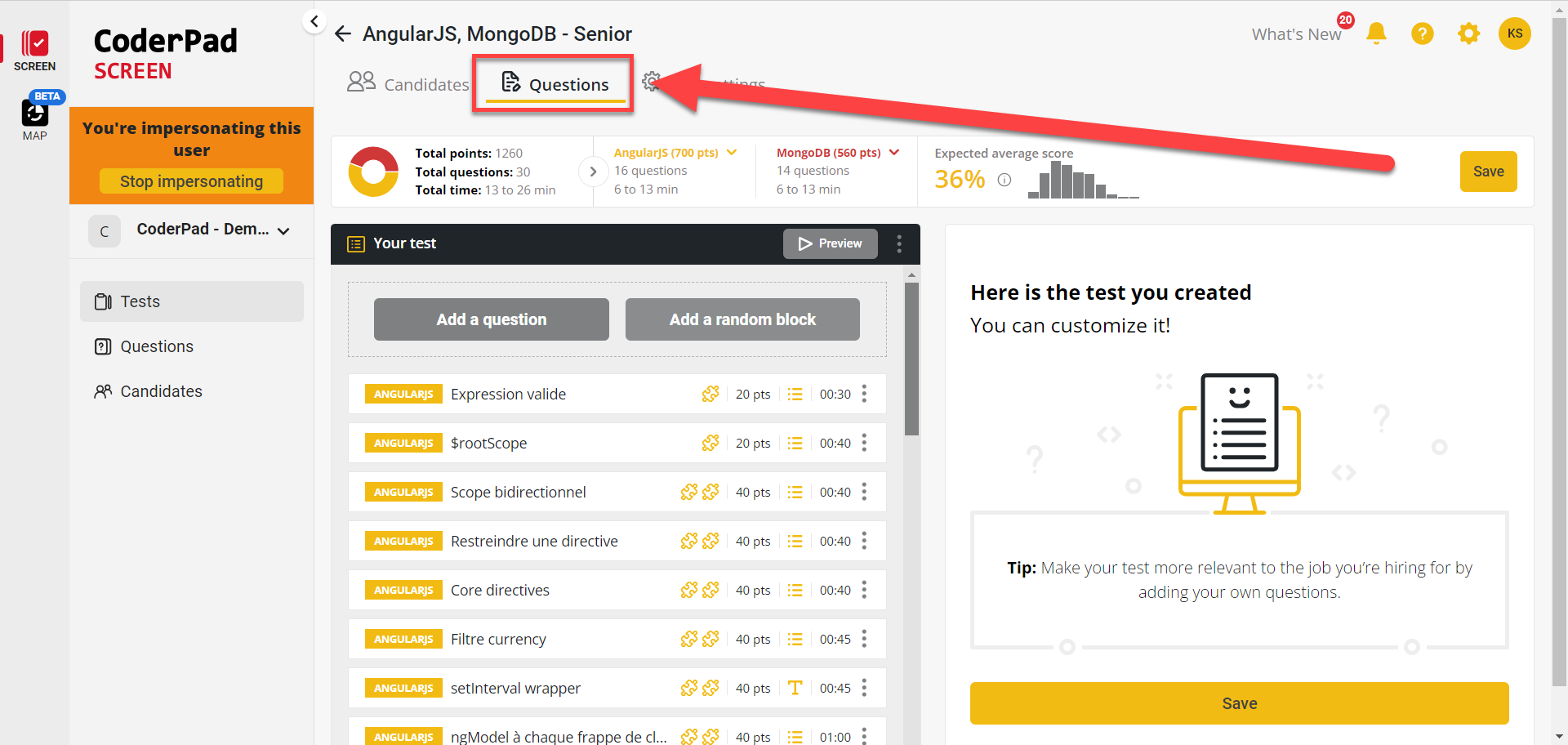The image size is (1568, 745).
Task: Click the notifications bell icon
Action: [1376, 33]
